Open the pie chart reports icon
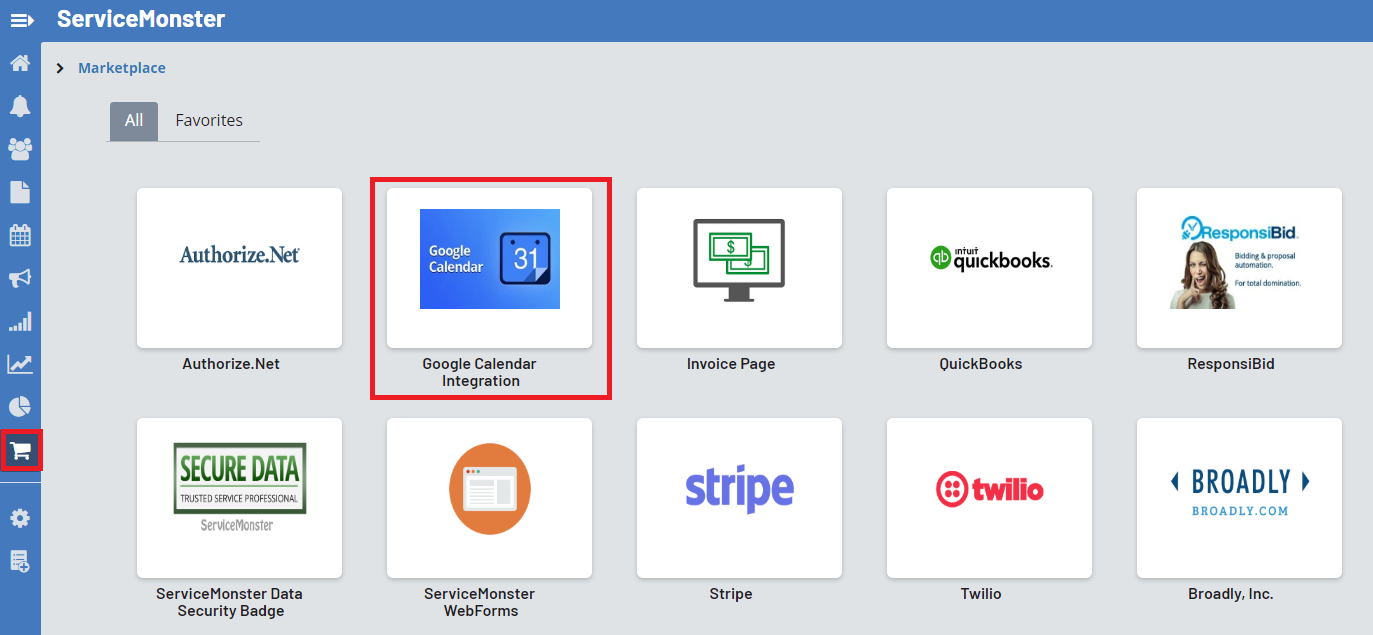 pos(20,407)
